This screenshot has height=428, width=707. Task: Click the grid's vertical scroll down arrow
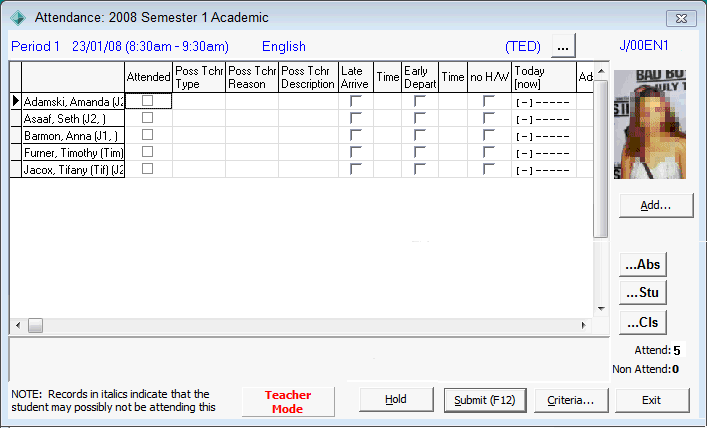[x=601, y=309]
